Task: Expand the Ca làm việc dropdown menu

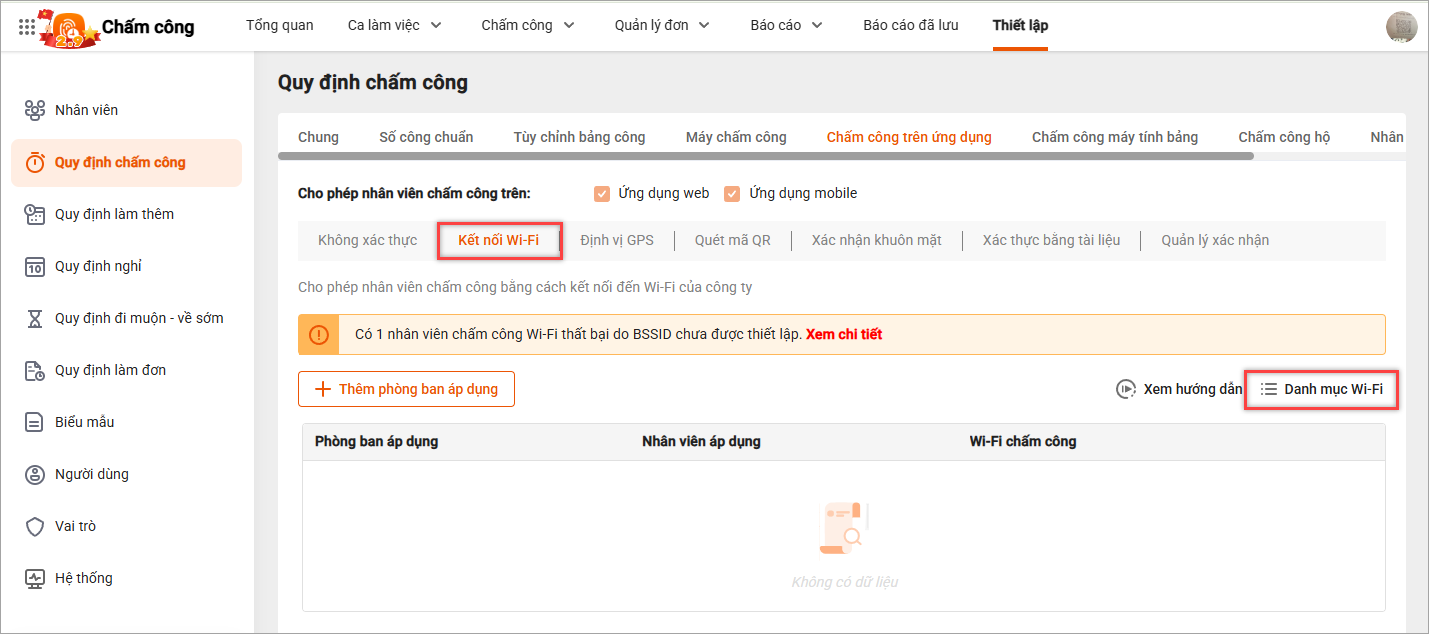Action: 395,26
